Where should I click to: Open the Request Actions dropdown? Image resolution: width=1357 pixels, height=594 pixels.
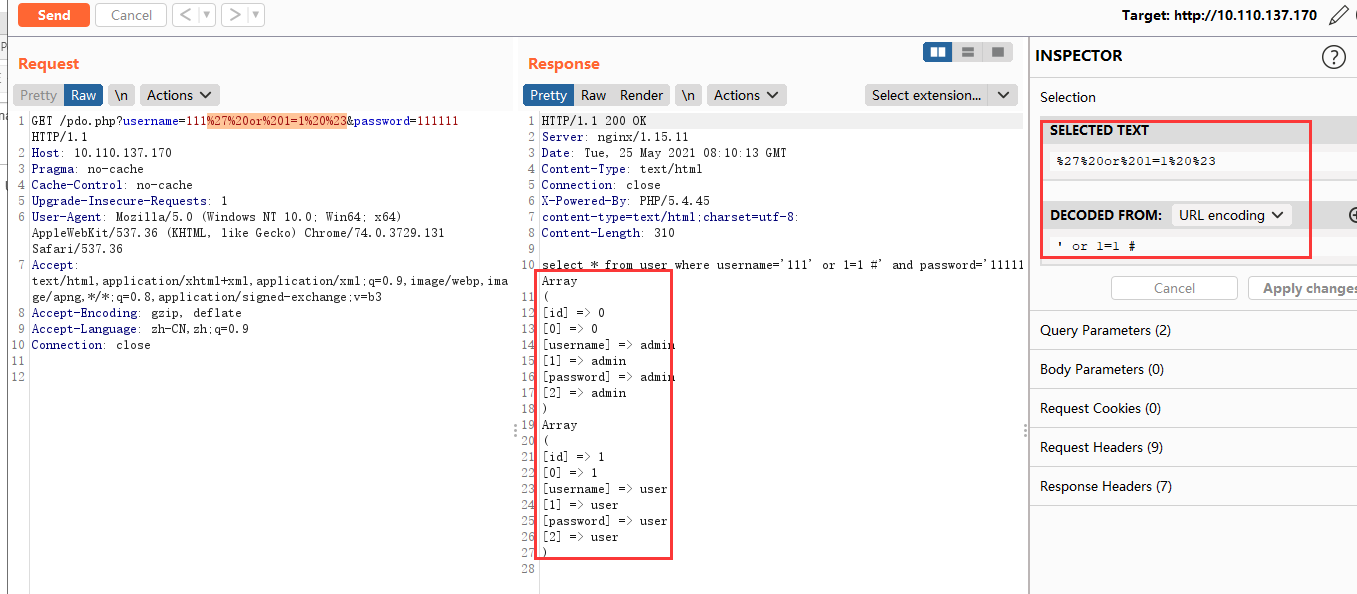pos(179,95)
